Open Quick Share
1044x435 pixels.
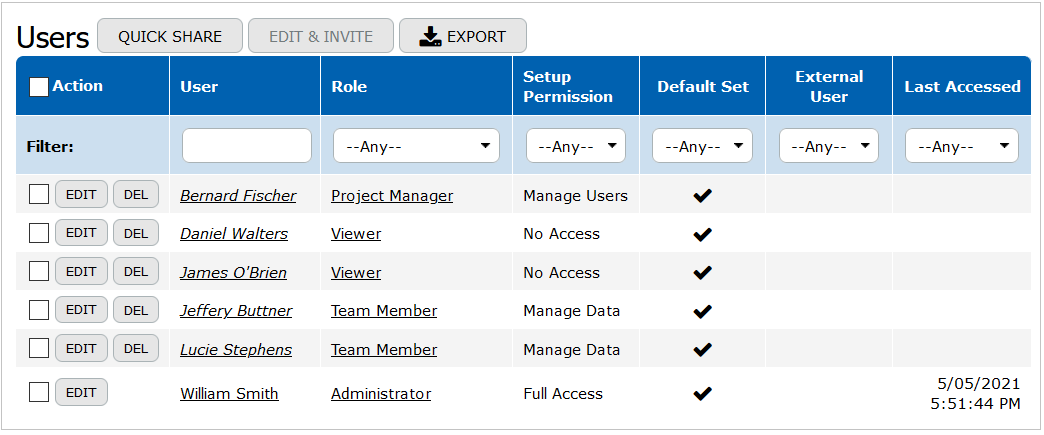170,36
